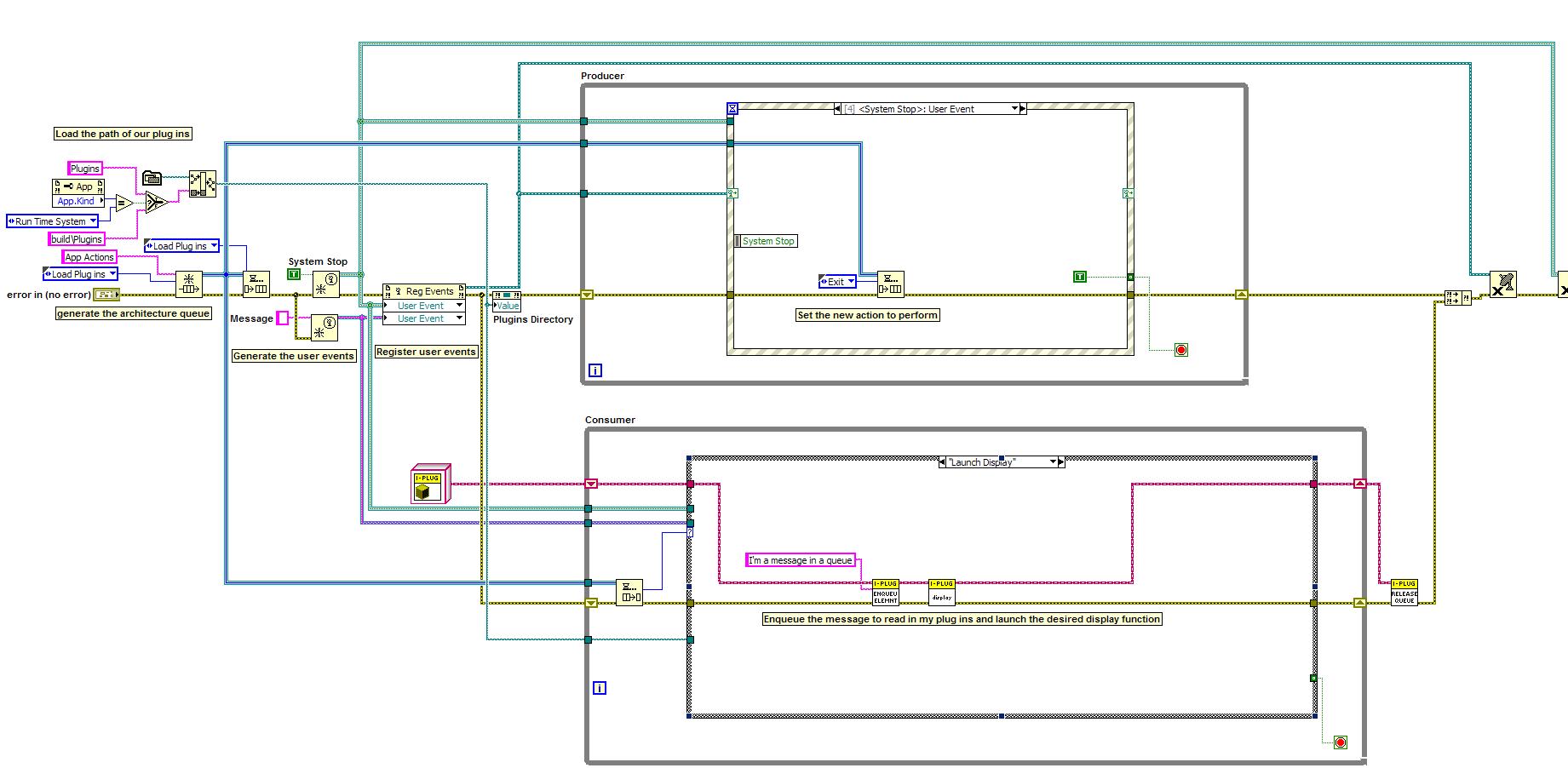Select the System Stop event data node
This screenshot has width=1568, height=768.
(x=766, y=241)
